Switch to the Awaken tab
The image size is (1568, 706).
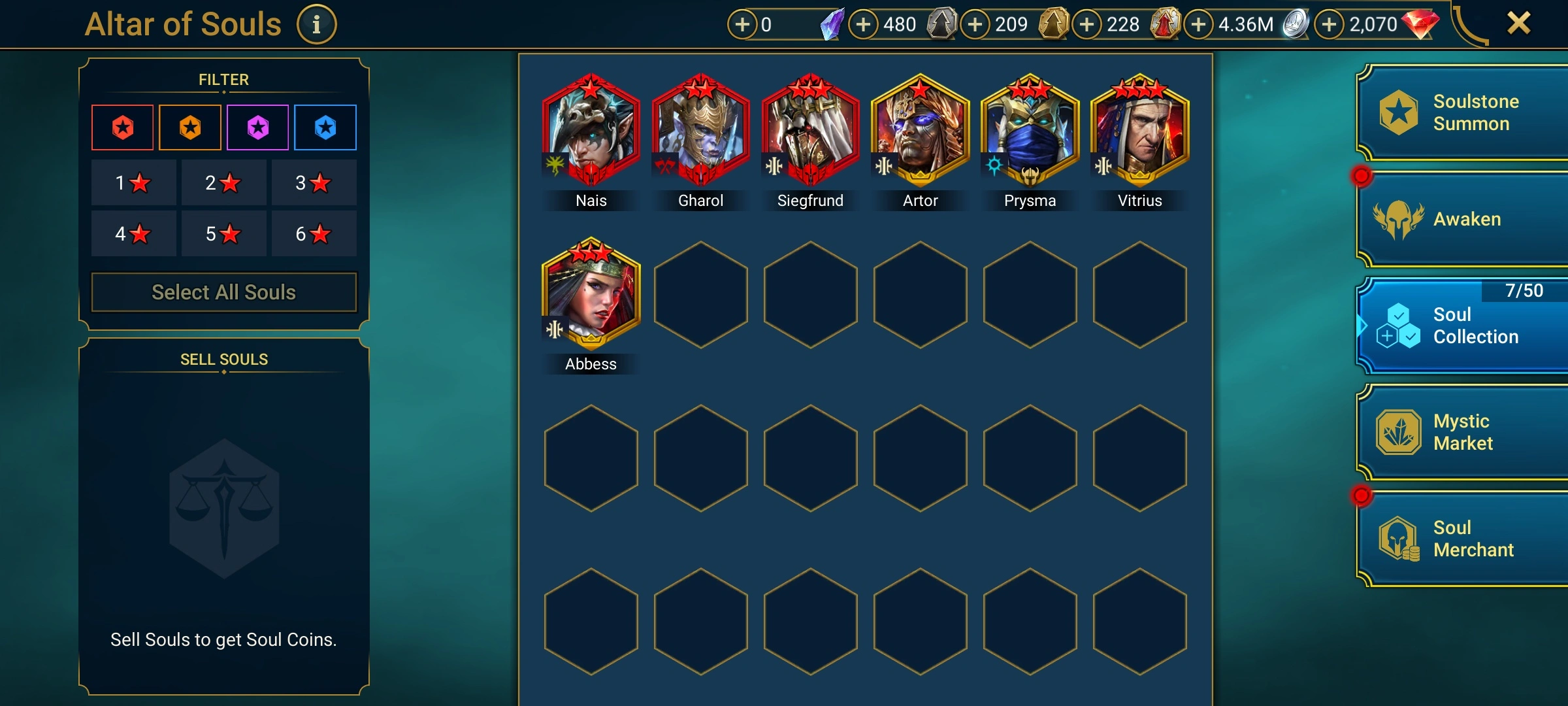pos(1463,219)
